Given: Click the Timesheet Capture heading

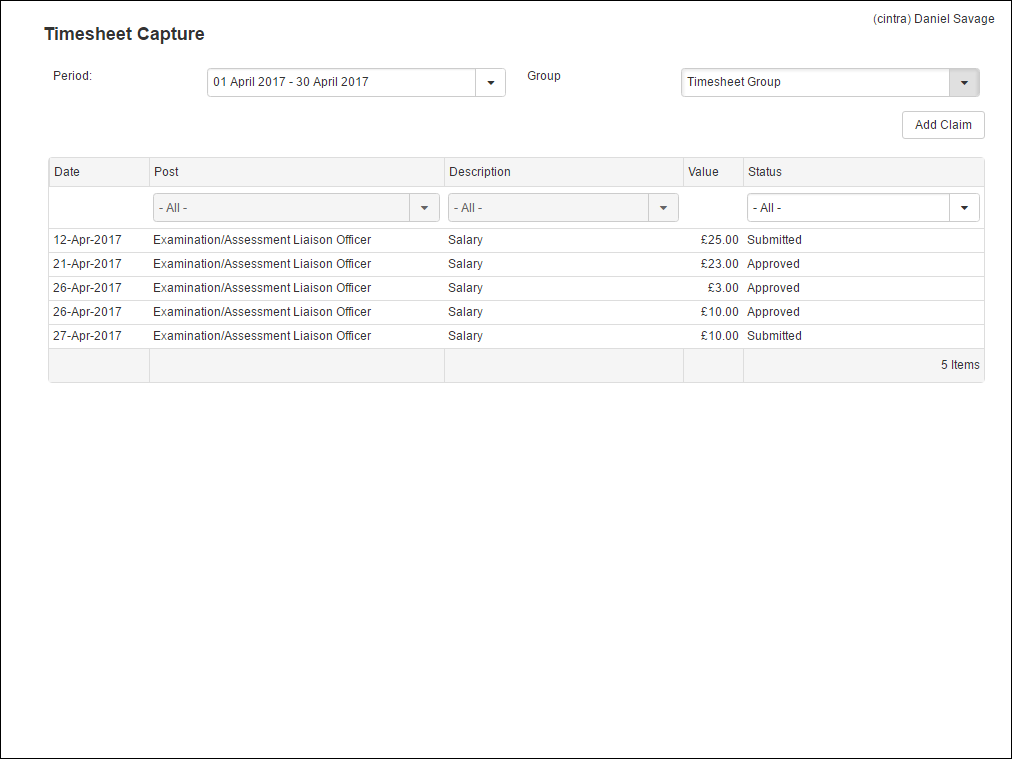Looking at the screenshot, I should pos(124,34).
